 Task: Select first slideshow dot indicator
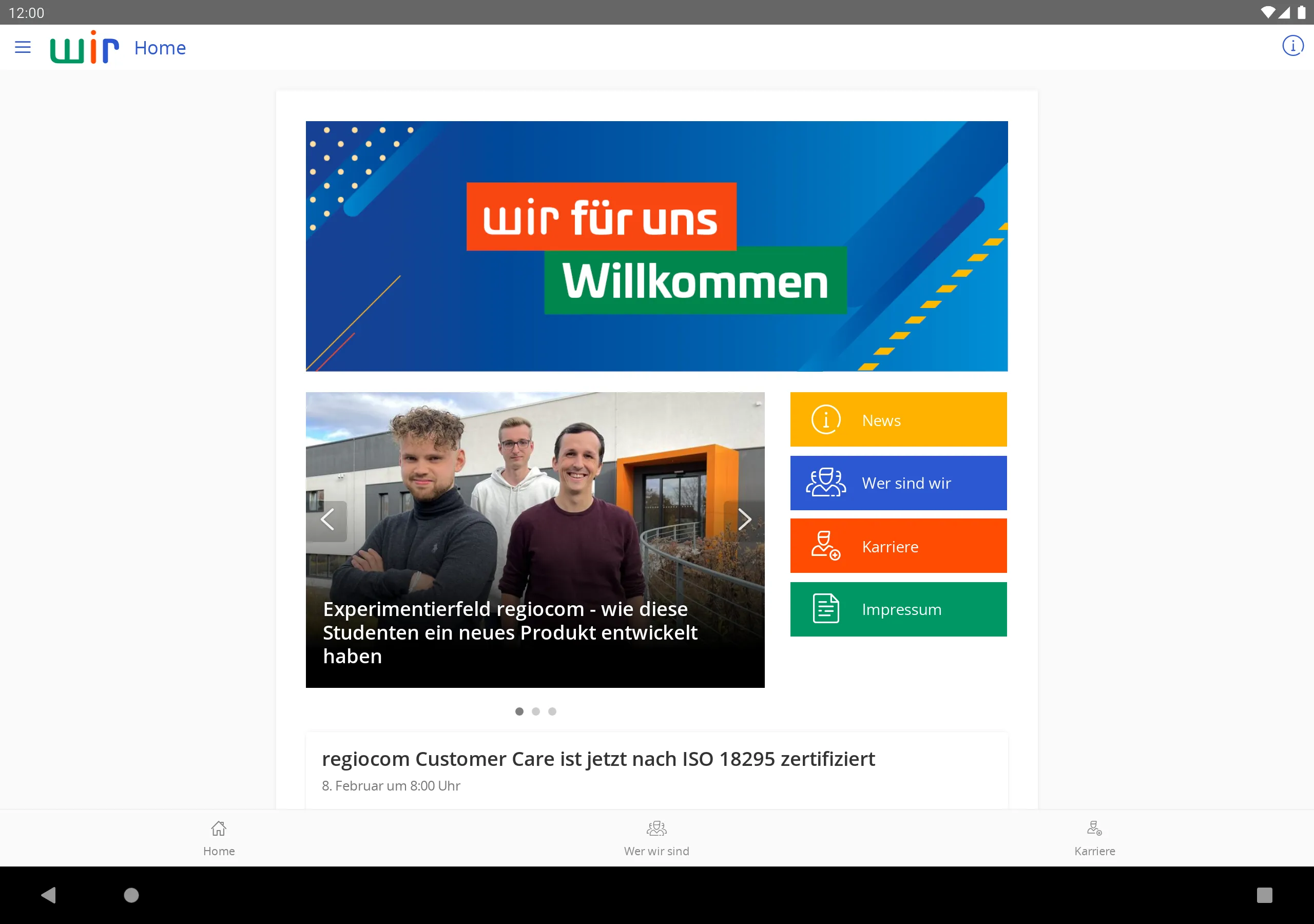519,711
